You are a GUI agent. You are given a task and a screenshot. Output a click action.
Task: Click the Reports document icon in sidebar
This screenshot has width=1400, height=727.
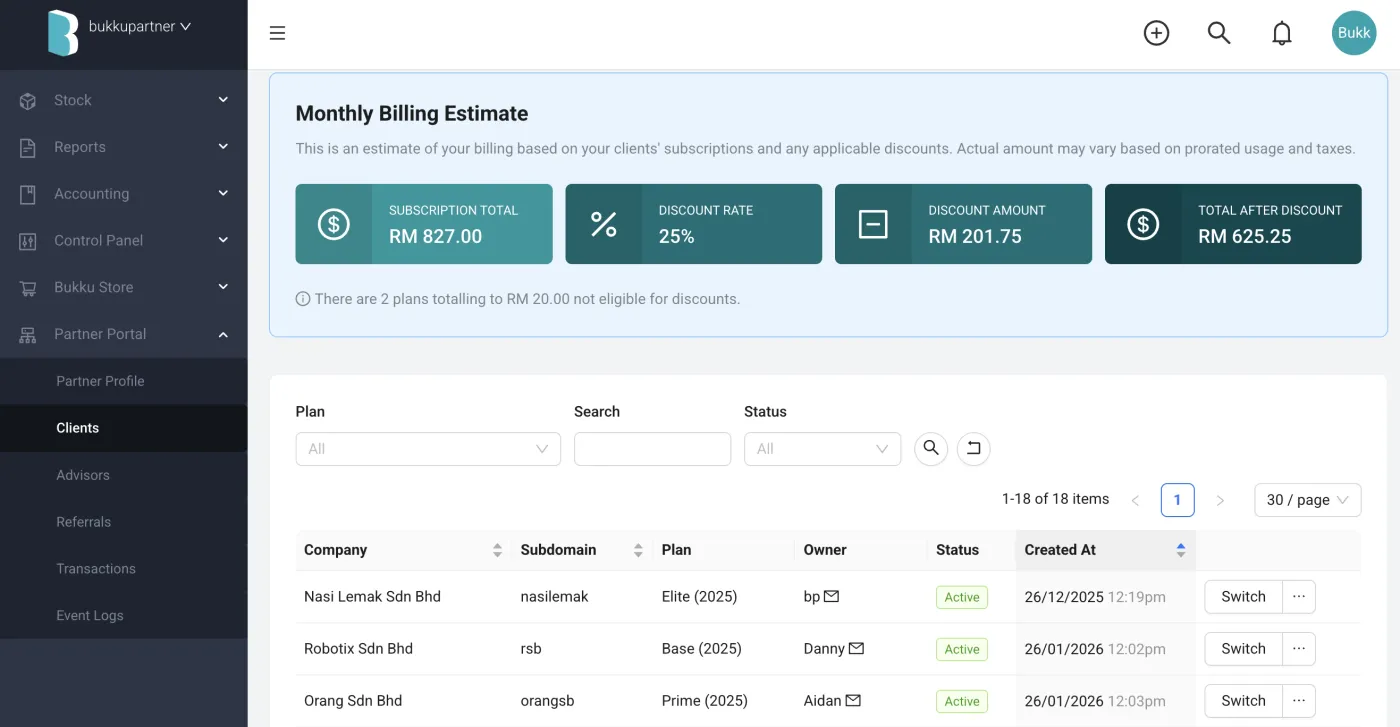tap(28, 147)
